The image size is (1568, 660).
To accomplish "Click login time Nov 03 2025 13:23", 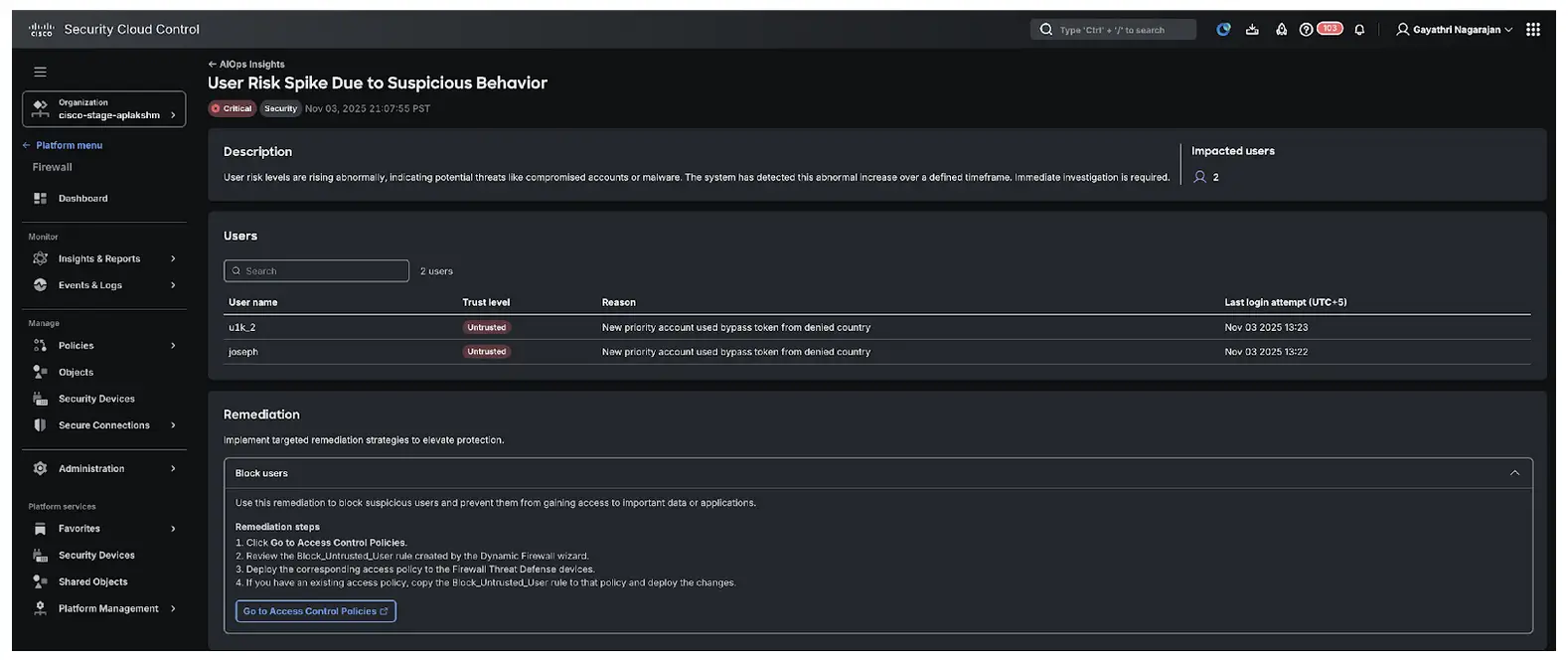I will pyautogui.click(x=1266, y=327).
